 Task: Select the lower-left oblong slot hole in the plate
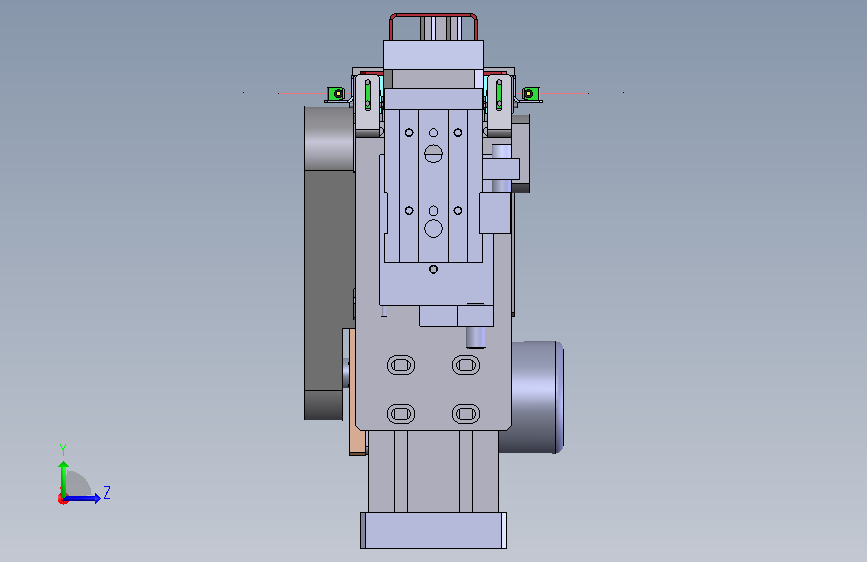[x=401, y=414]
